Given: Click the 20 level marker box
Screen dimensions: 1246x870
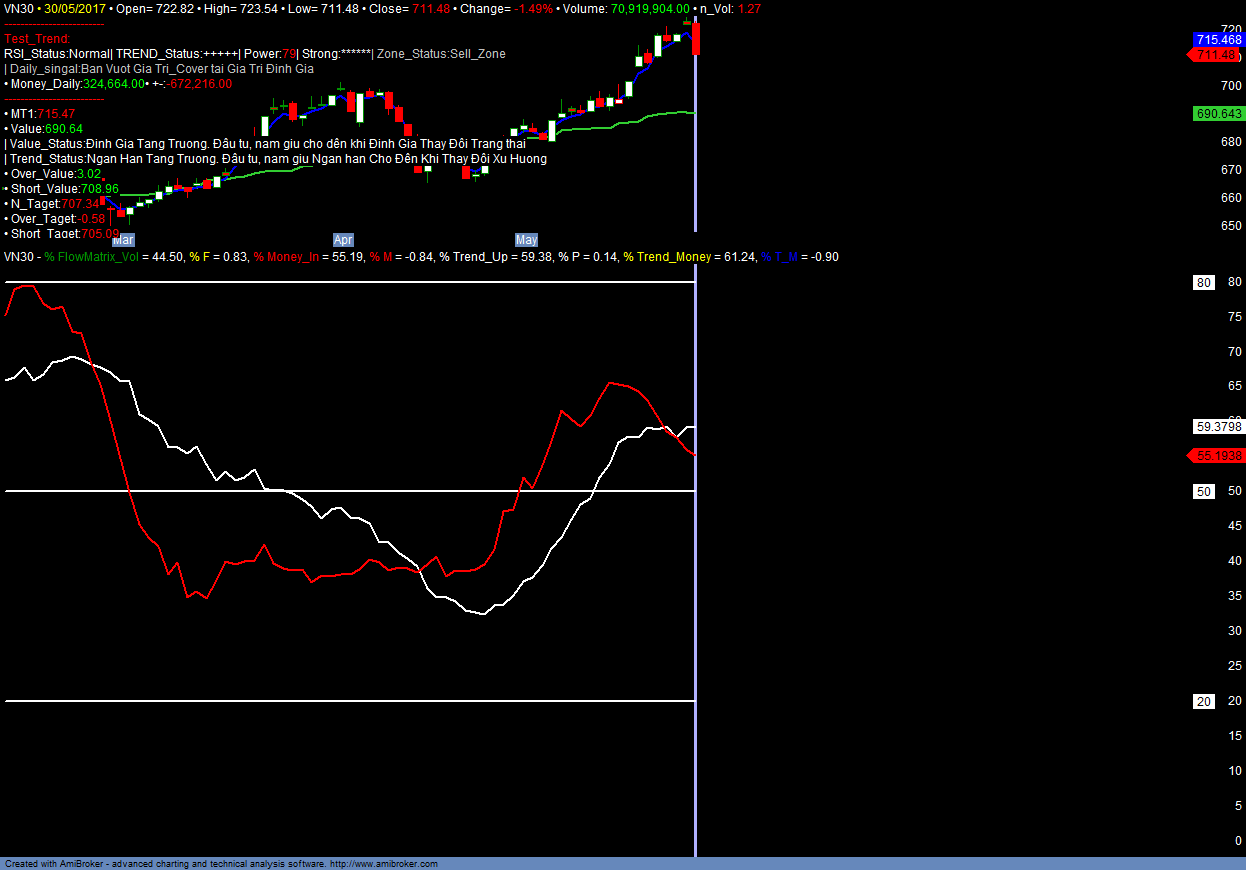Looking at the screenshot, I should point(1204,701).
